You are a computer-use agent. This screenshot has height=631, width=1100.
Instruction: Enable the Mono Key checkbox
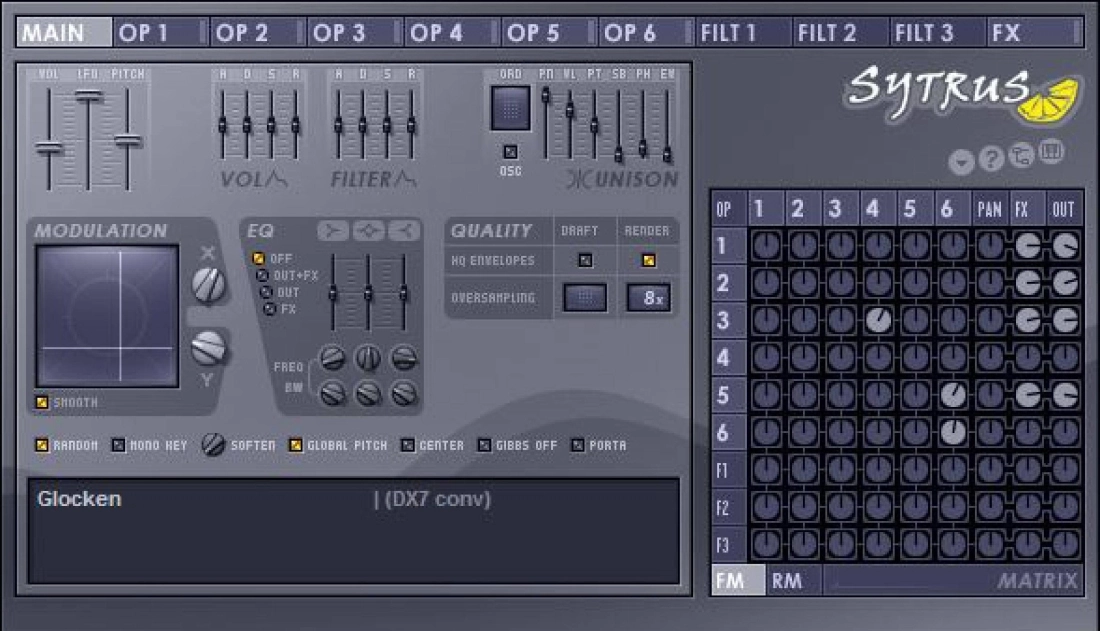(x=119, y=445)
